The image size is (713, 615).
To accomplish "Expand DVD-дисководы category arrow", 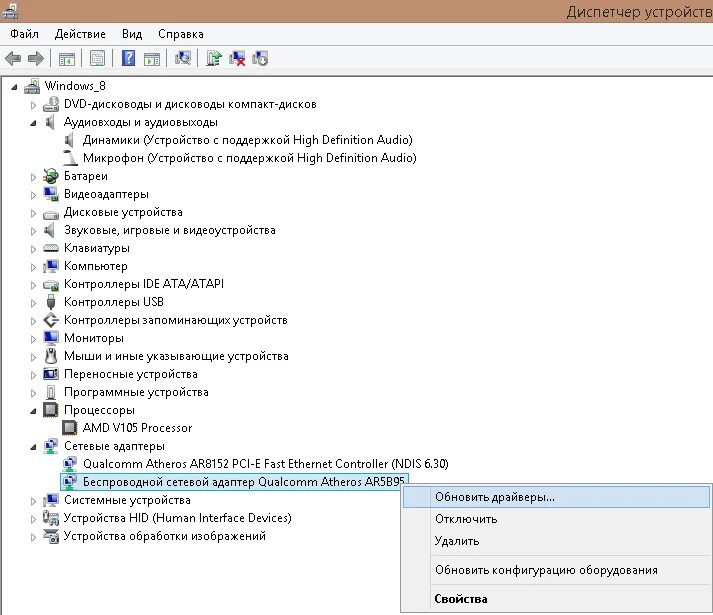I will [33, 105].
